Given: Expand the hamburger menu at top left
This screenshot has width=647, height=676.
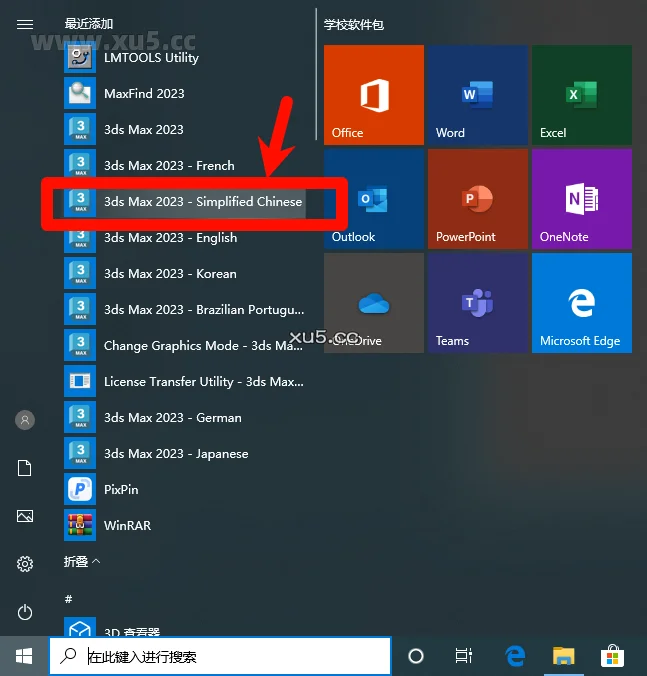Looking at the screenshot, I should click(x=25, y=24).
